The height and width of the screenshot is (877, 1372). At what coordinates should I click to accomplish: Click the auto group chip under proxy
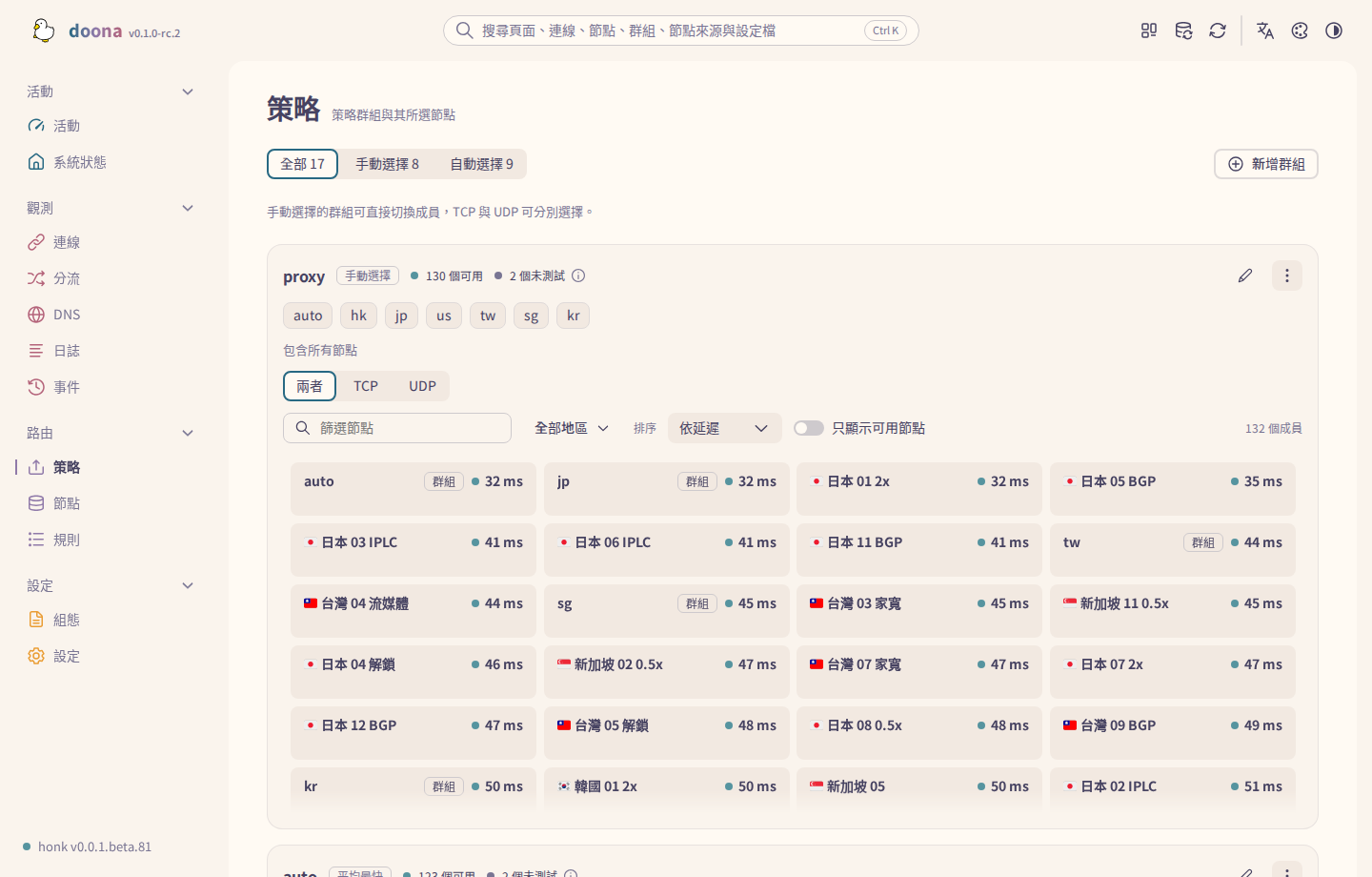pyautogui.click(x=308, y=316)
